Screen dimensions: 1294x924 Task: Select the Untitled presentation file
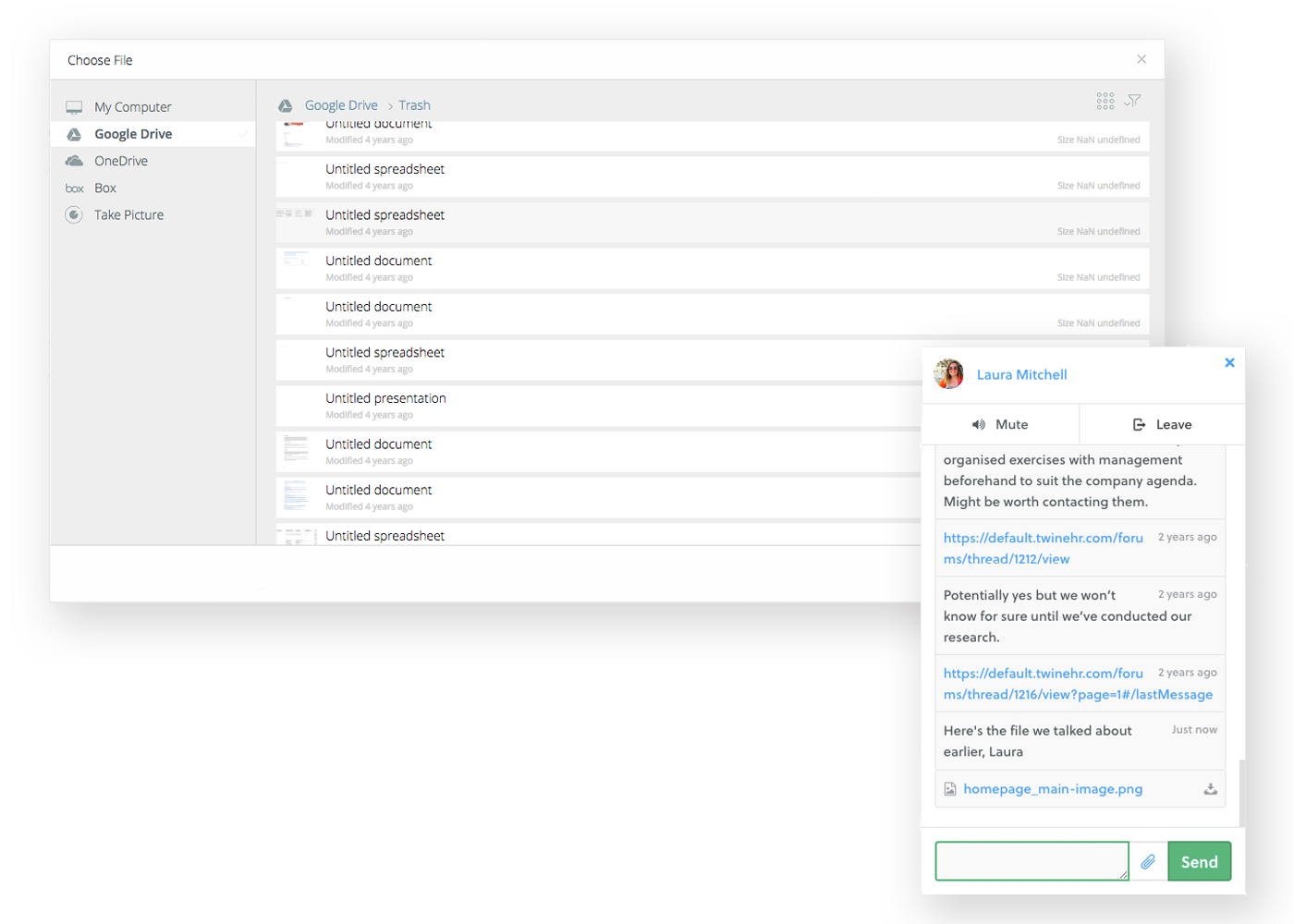point(385,398)
